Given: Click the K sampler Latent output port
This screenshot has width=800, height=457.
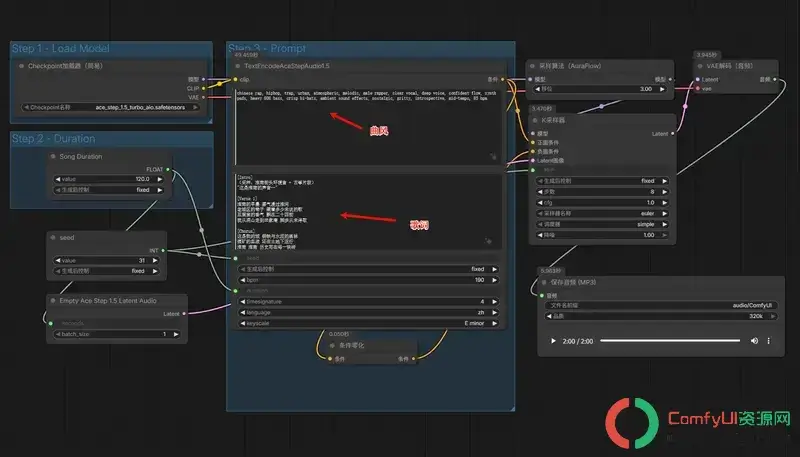Looking at the screenshot, I should click(672, 134).
